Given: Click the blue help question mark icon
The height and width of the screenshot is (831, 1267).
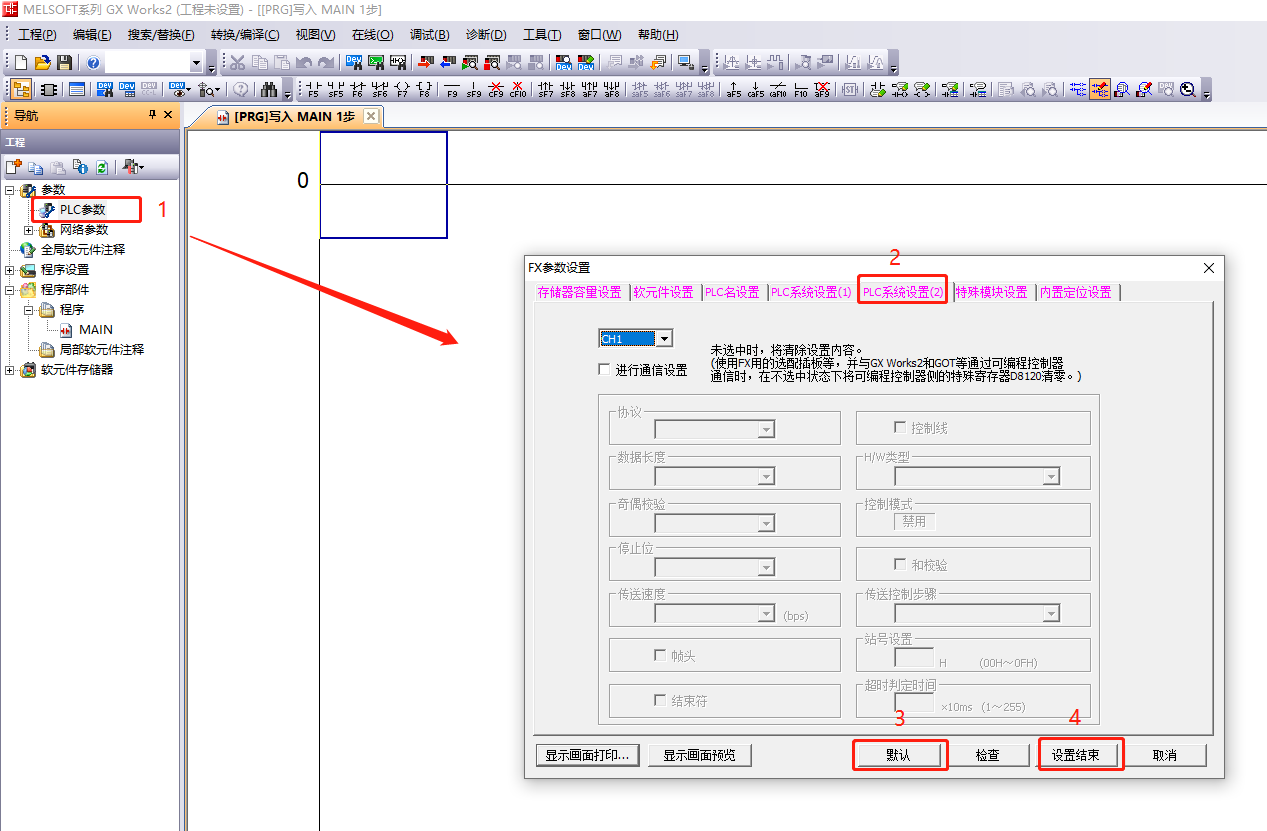Looking at the screenshot, I should (x=94, y=63).
